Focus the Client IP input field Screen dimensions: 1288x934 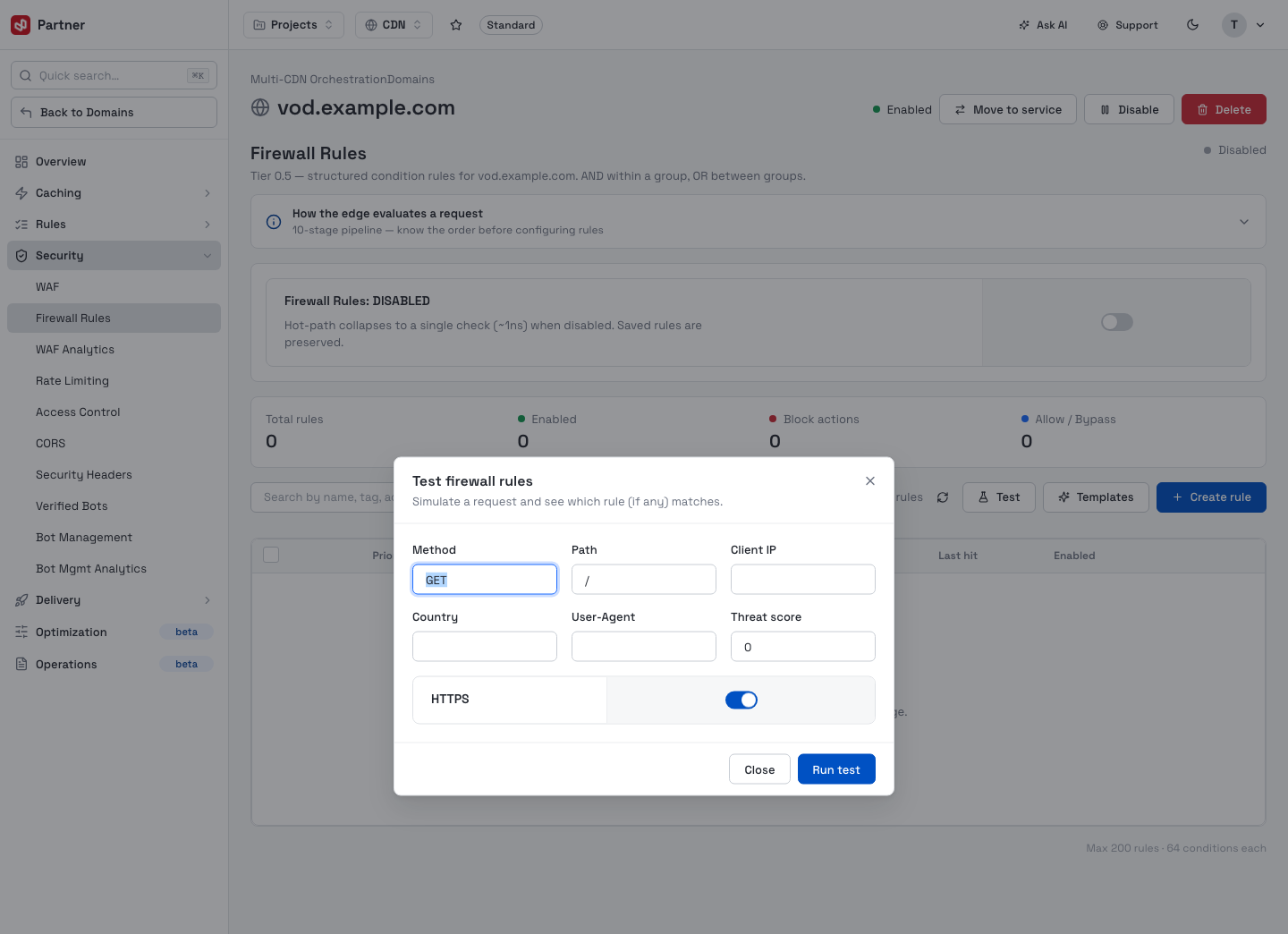(803, 579)
